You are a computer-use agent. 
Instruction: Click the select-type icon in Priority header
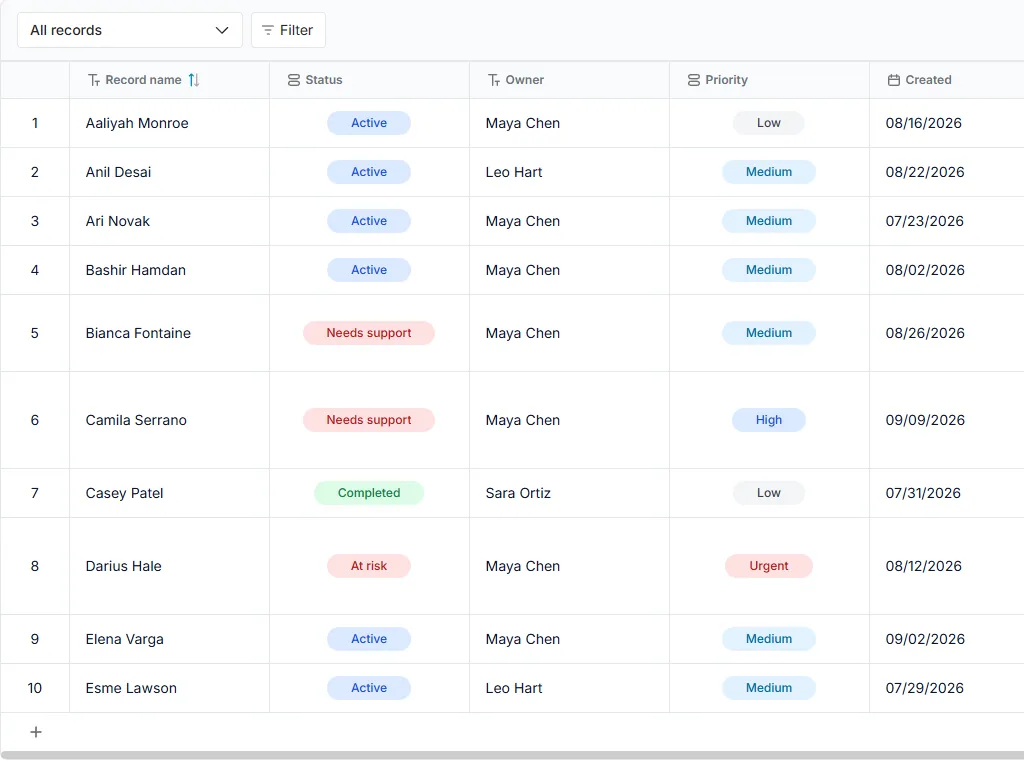click(694, 80)
